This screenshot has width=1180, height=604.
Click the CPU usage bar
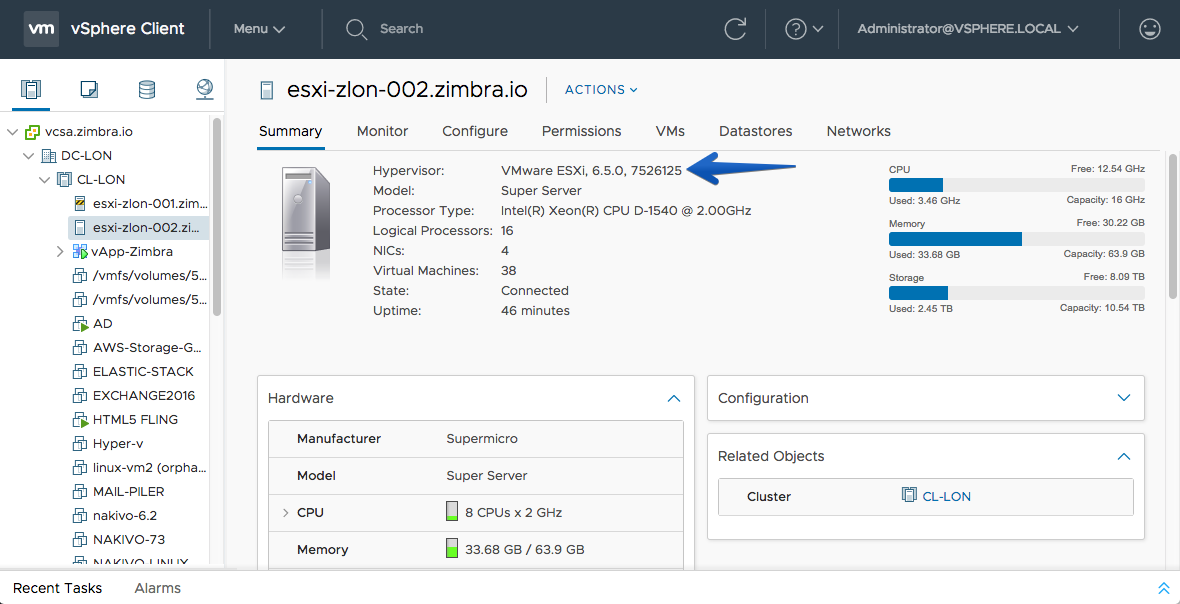(x=1017, y=185)
